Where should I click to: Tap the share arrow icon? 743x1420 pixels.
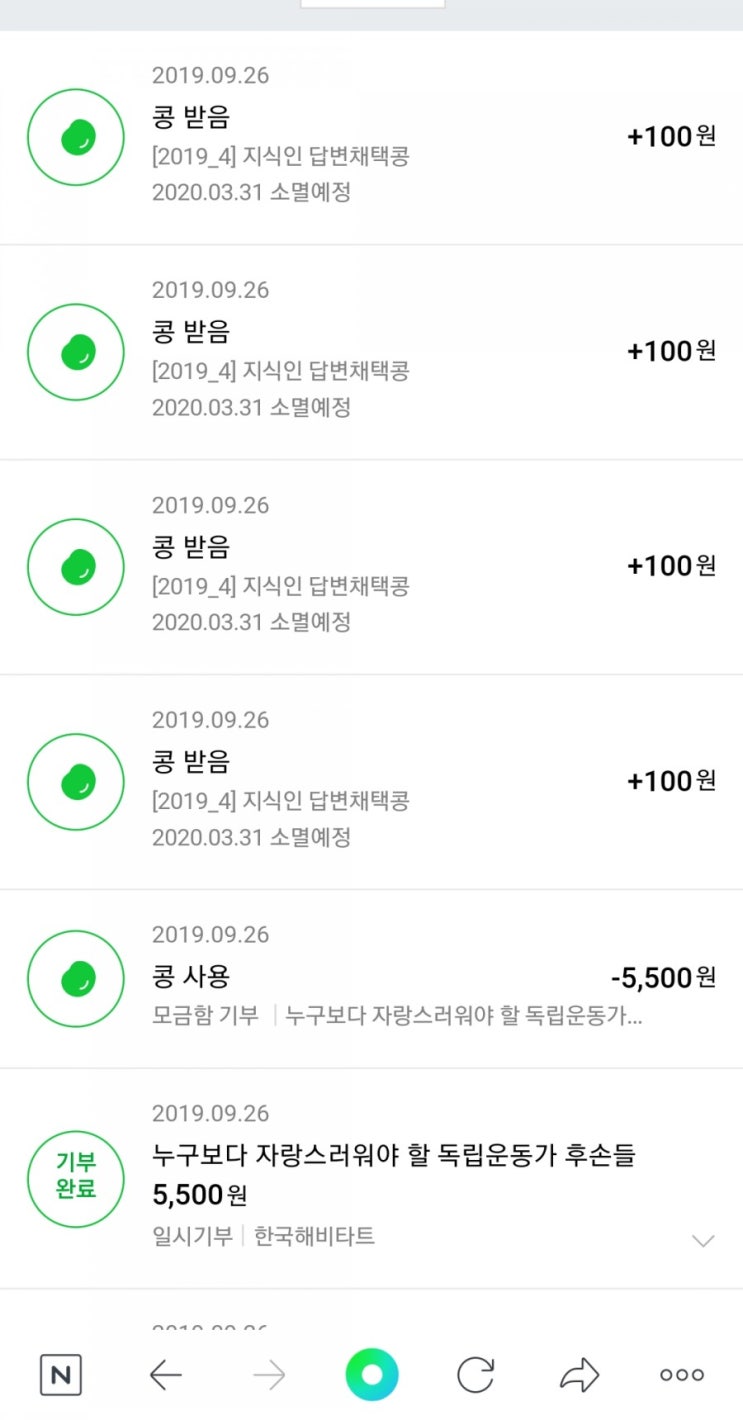coord(578,1375)
